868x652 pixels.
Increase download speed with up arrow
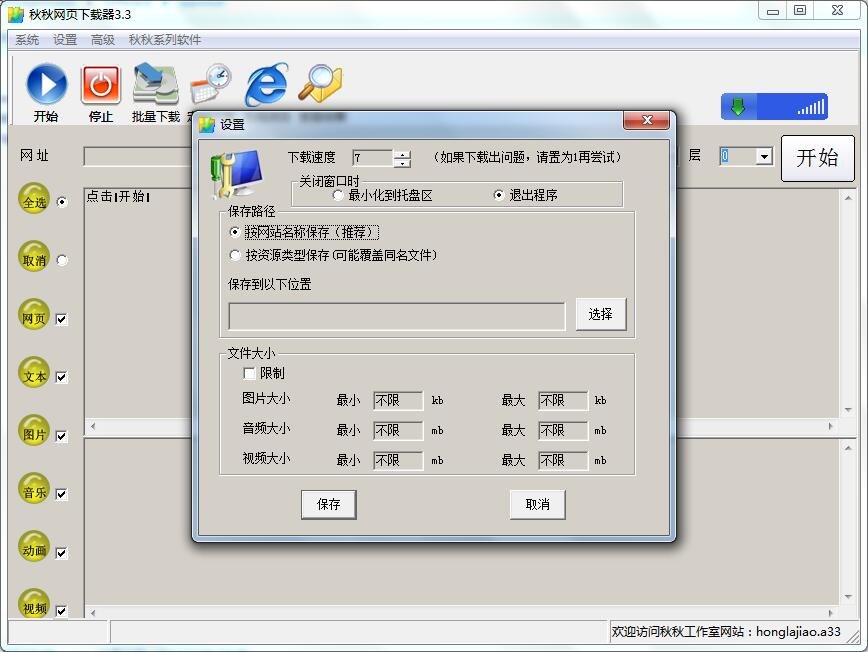[400, 152]
